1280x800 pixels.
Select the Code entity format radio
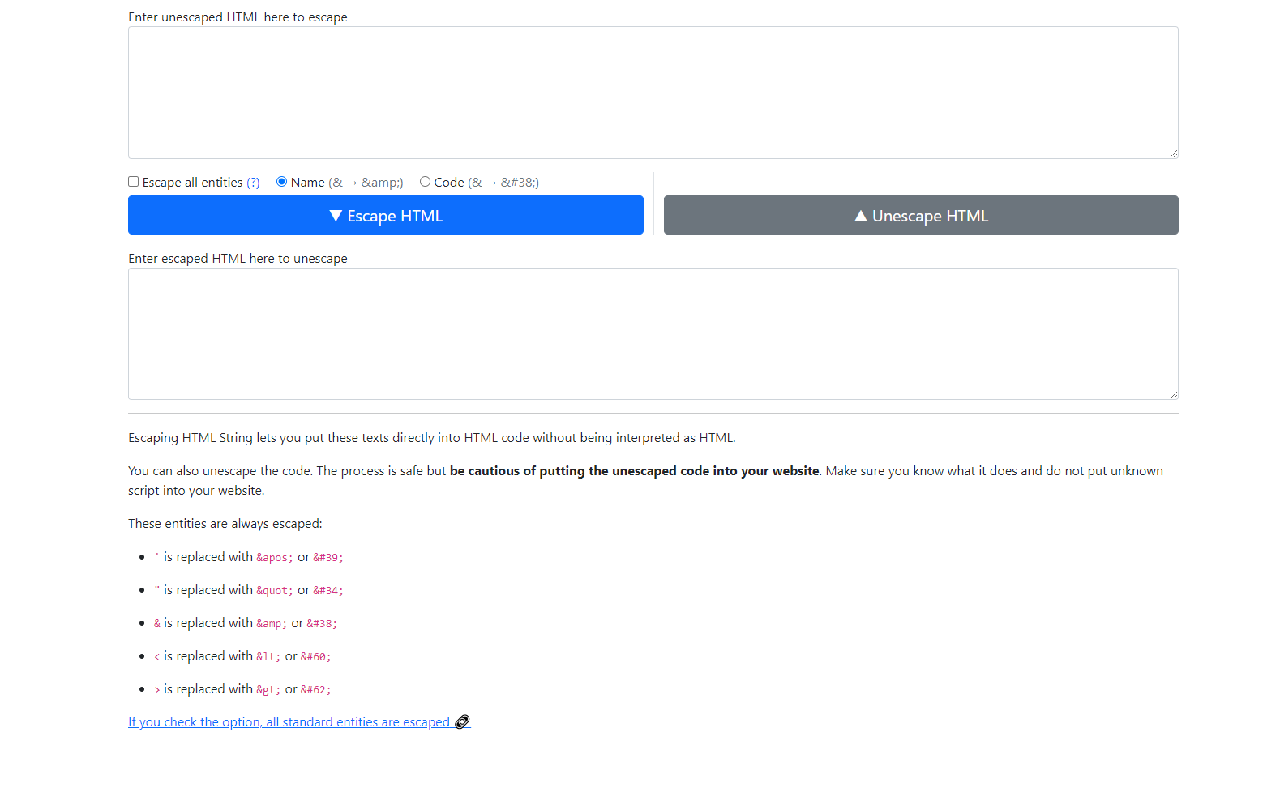425,182
